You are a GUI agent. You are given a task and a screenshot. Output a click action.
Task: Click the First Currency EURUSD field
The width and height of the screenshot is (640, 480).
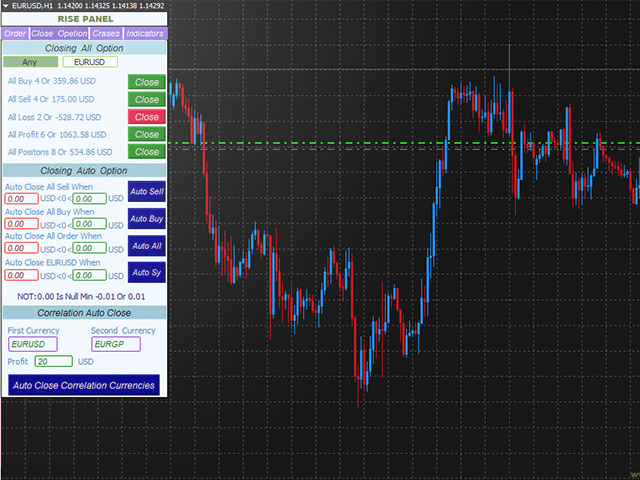[x=31, y=344]
